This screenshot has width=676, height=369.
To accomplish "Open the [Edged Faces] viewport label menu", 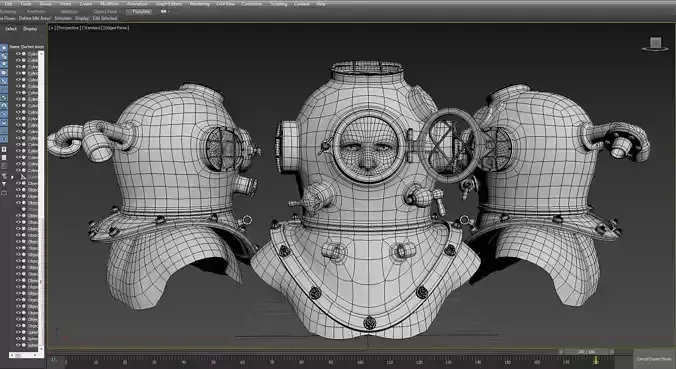I will coord(116,28).
